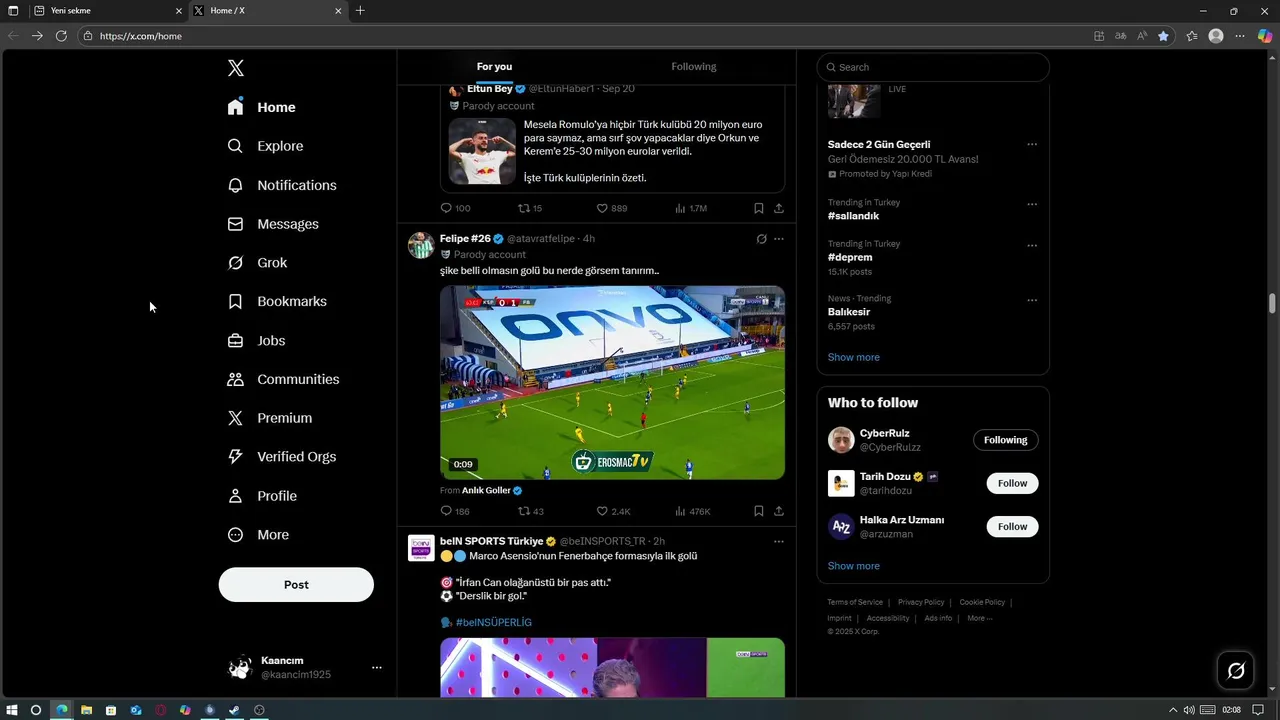The image size is (1280, 720).
Task: Open the Explore search icon in sidebar
Action: click(235, 146)
